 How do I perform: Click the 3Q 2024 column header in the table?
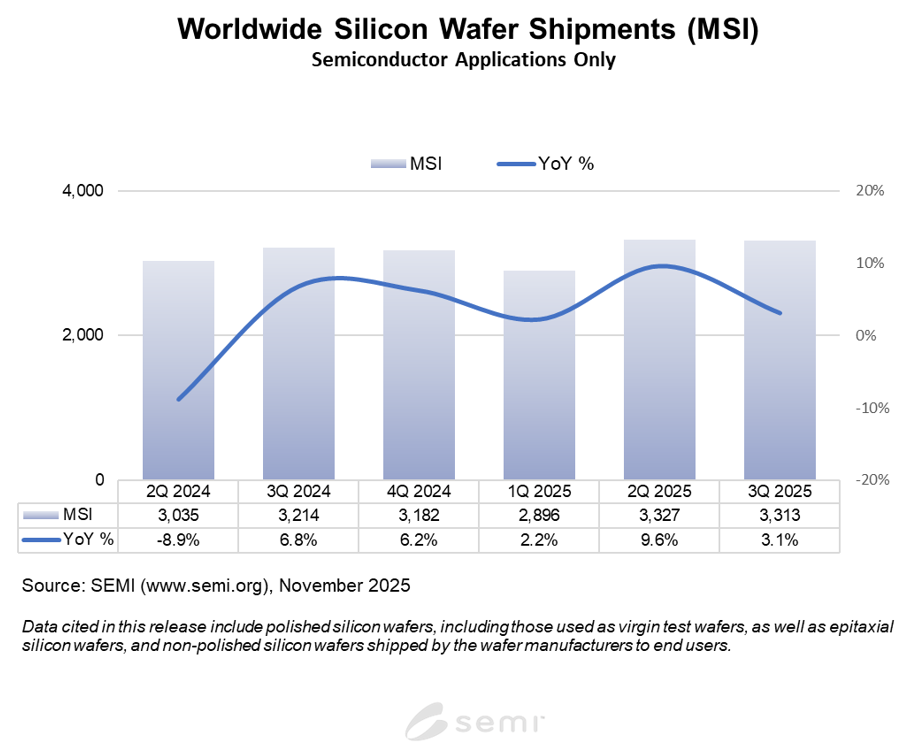298,491
